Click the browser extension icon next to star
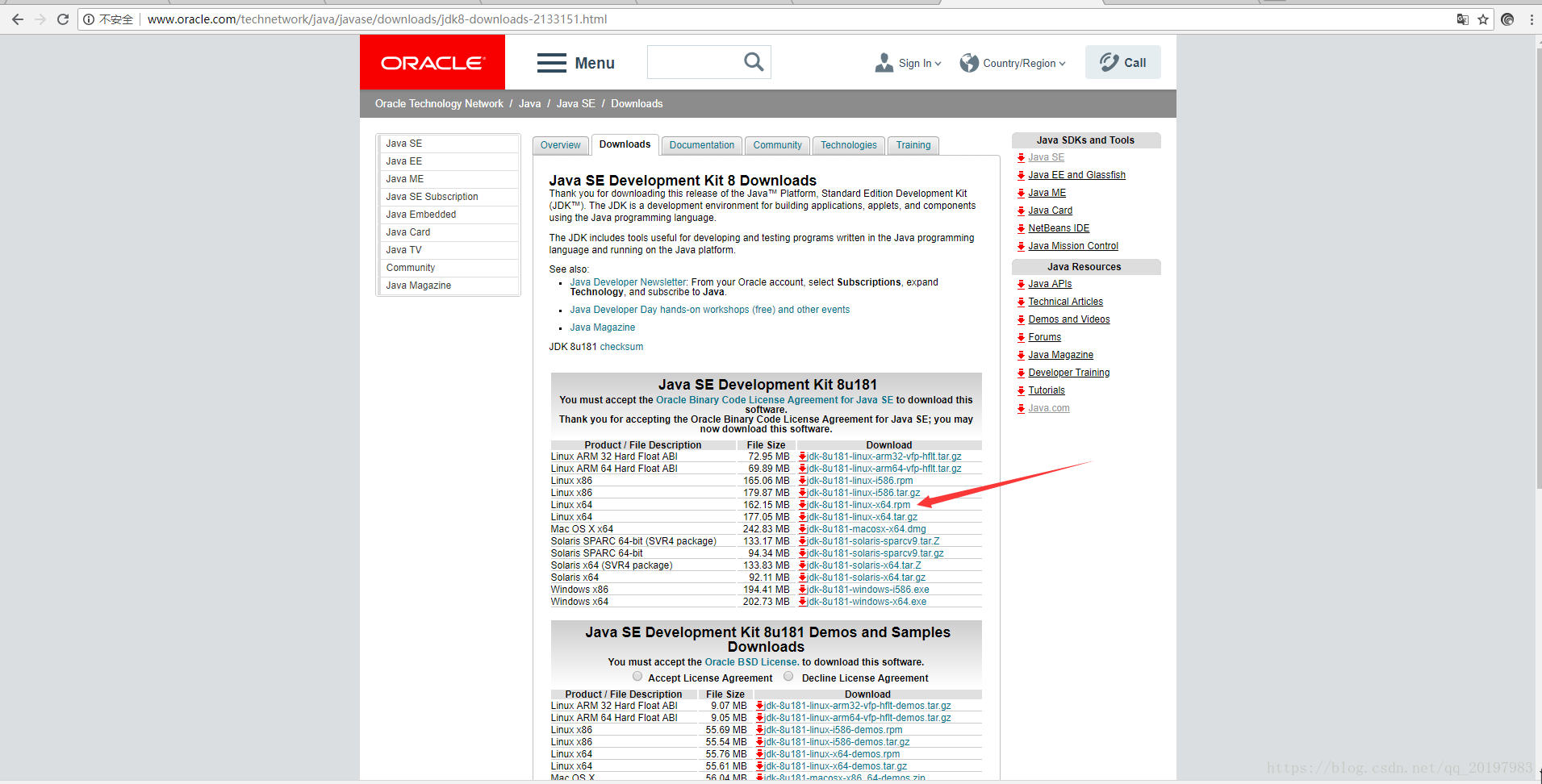This screenshot has width=1542, height=784. (x=1507, y=19)
